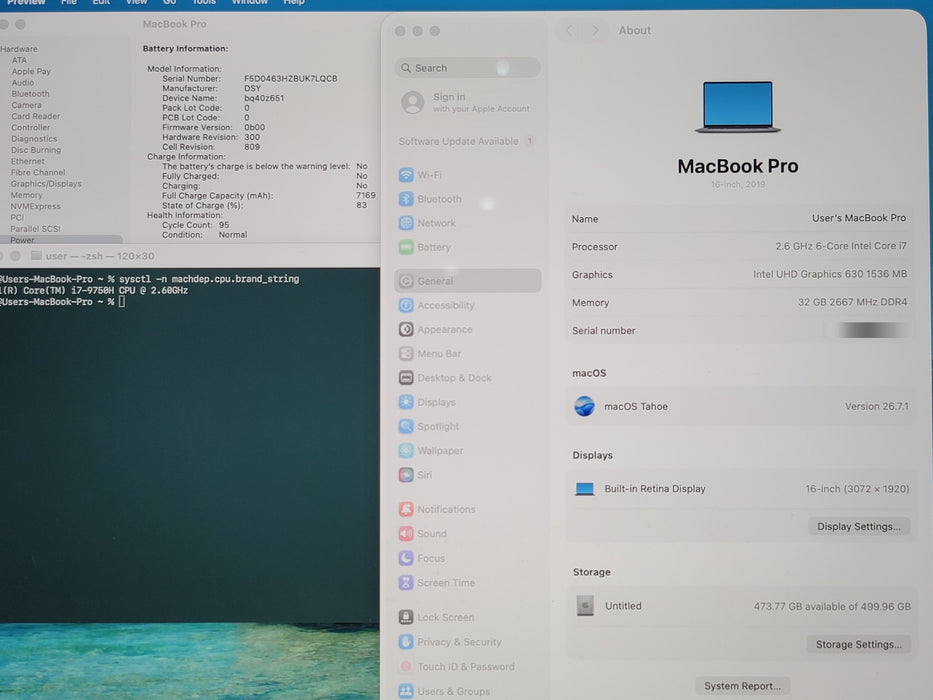The height and width of the screenshot is (700, 933).
Task: Open the System Report... button
Action: click(x=742, y=686)
